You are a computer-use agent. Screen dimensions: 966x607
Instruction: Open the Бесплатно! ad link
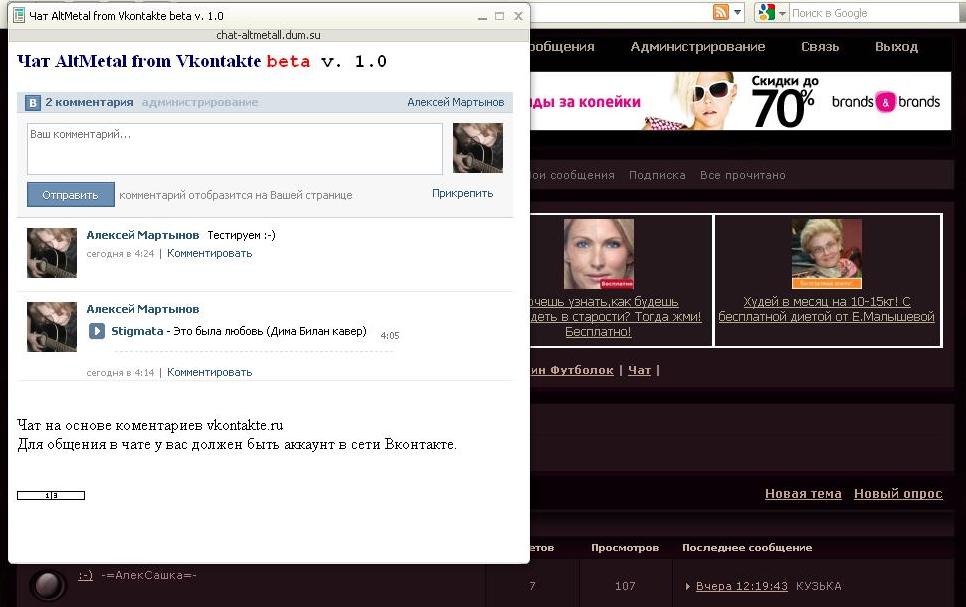point(598,332)
